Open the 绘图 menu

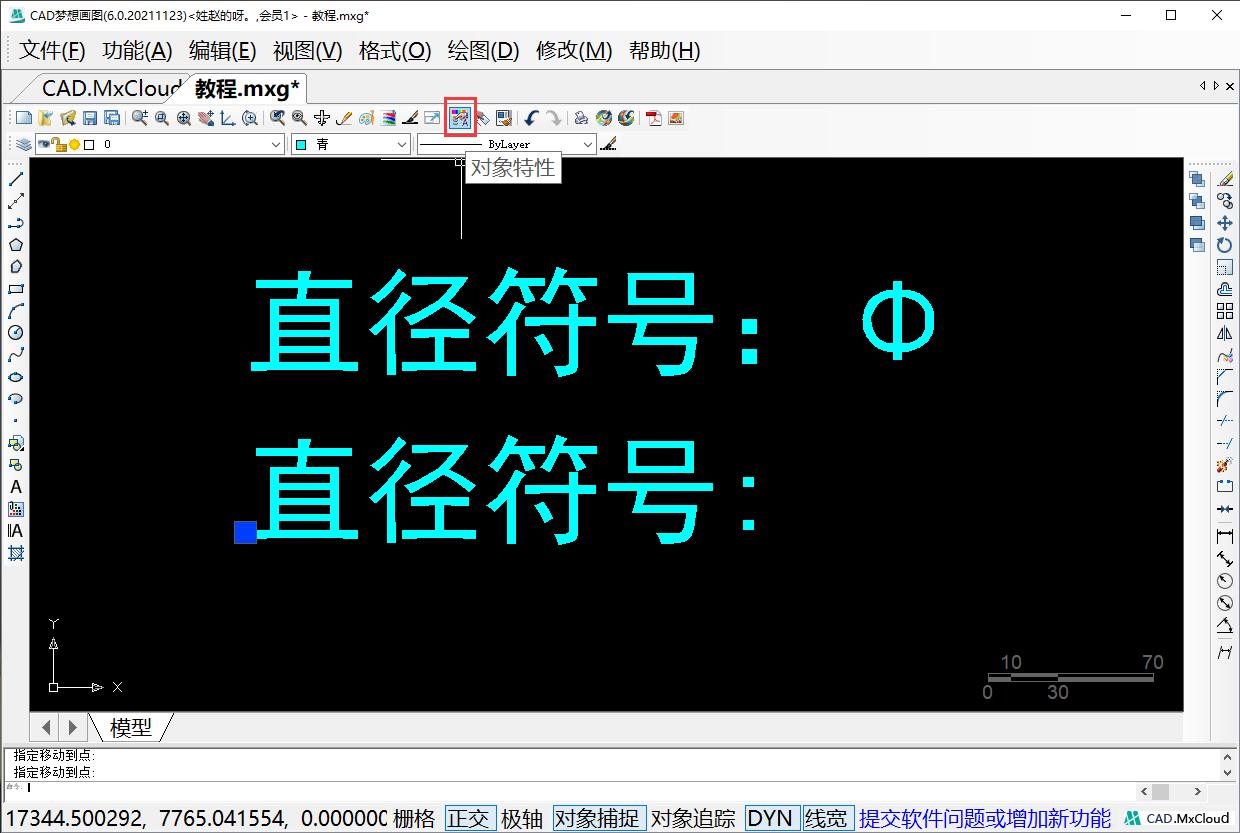[x=481, y=51]
